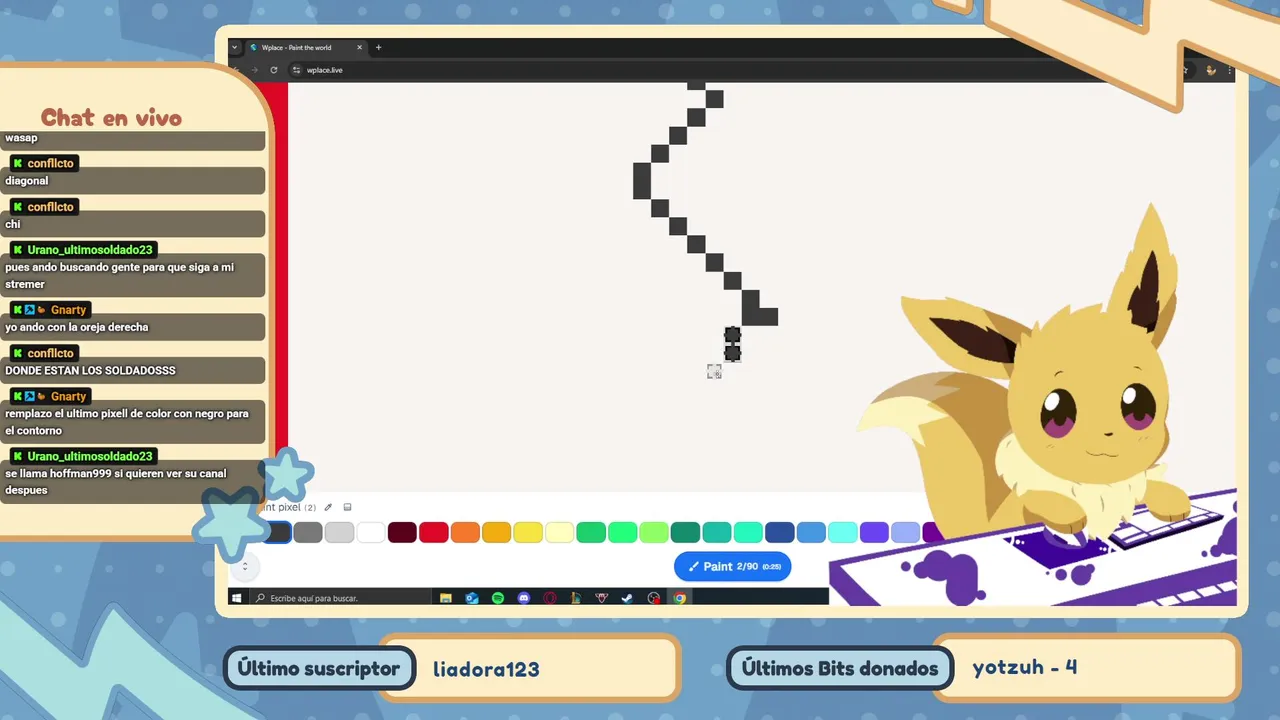Open the site info icon in address bar

point(296,70)
